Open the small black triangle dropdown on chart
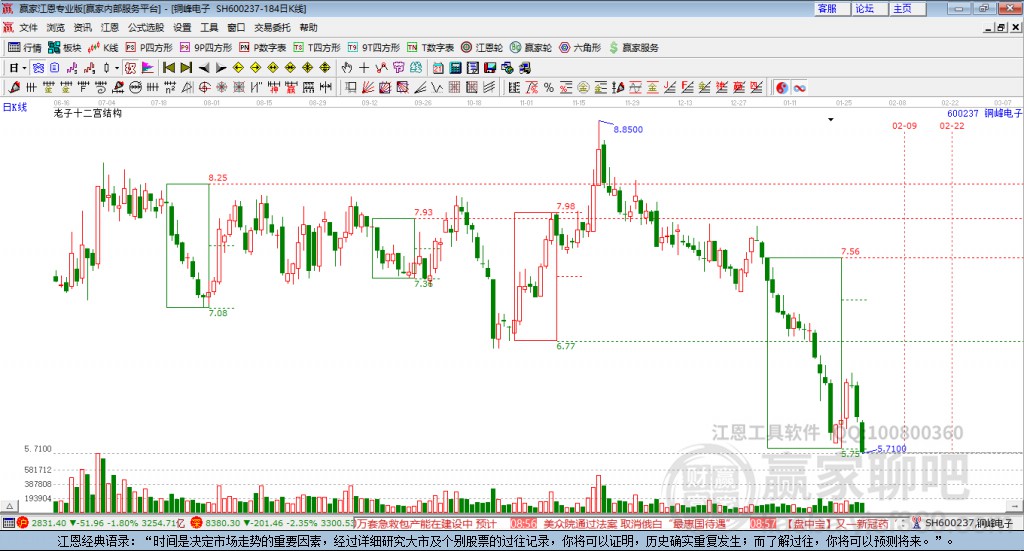The width and height of the screenshot is (1024, 551). [x=831, y=119]
